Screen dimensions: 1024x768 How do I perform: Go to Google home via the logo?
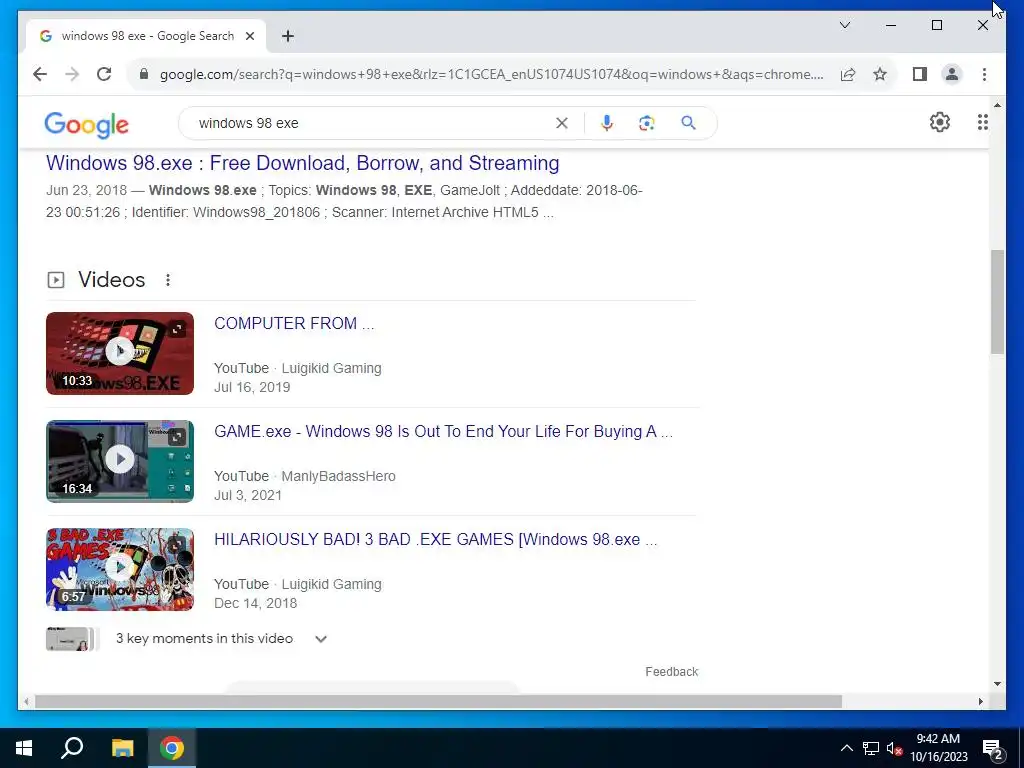(x=86, y=124)
